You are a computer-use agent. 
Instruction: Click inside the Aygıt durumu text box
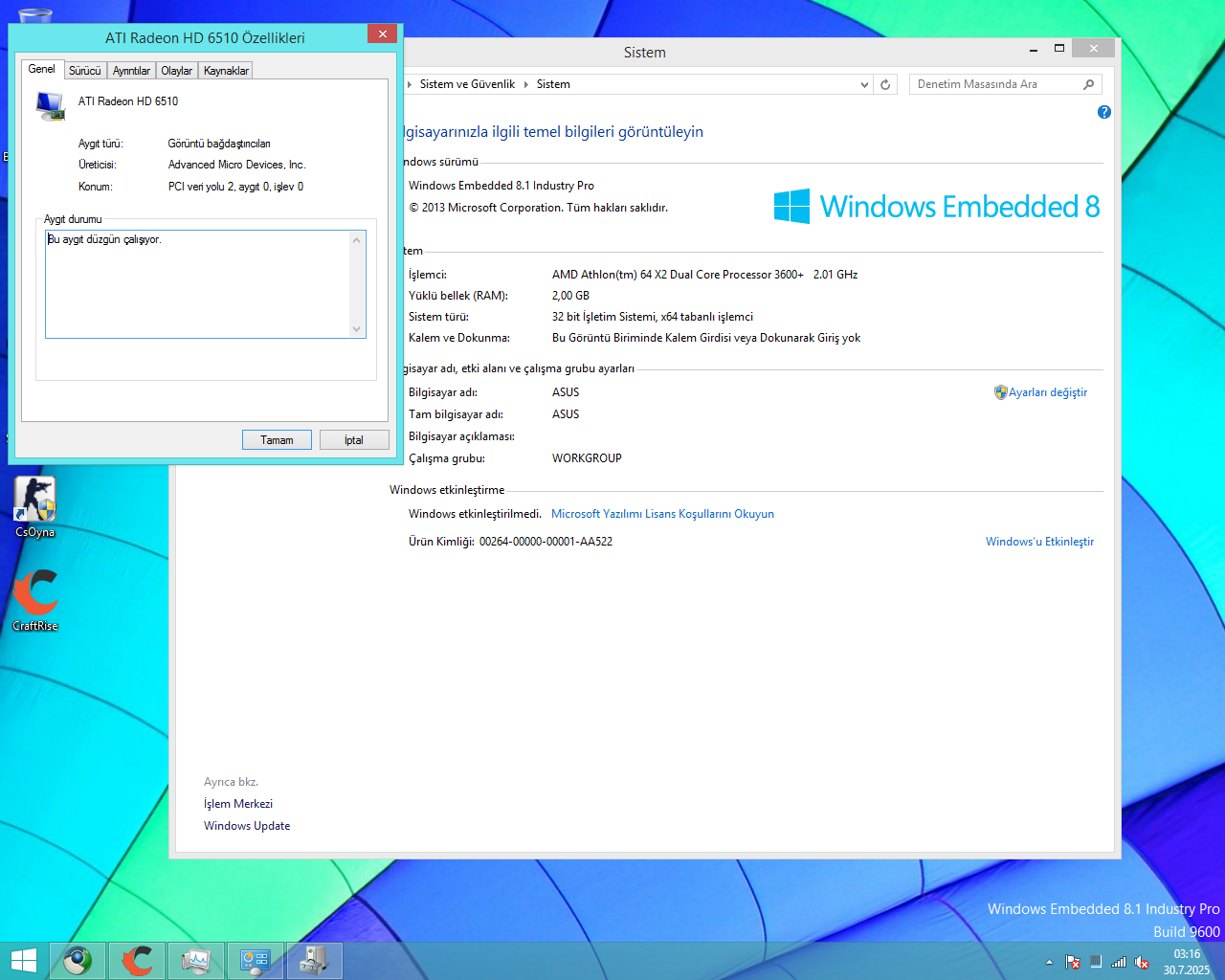point(198,284)
